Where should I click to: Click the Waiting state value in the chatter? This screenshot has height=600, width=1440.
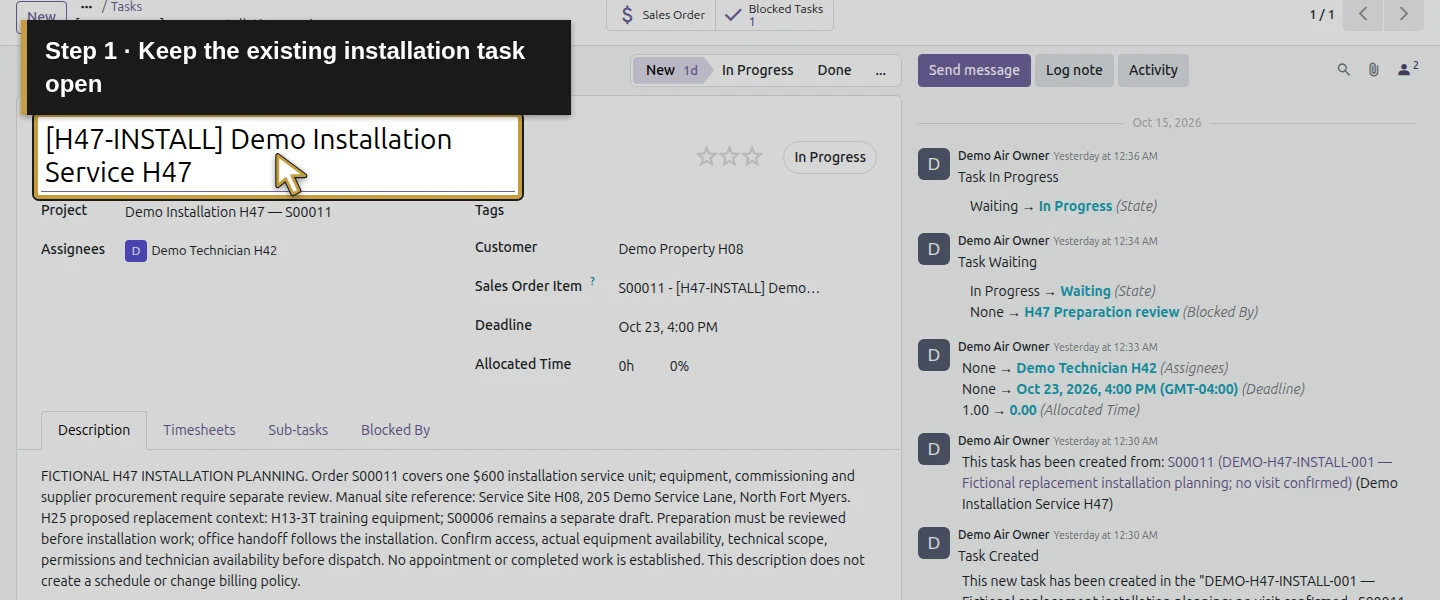(1085, 291)
